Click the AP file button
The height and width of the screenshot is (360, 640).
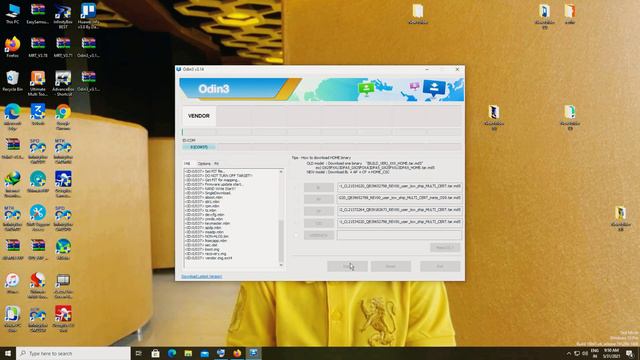click(x=319, y=199)
